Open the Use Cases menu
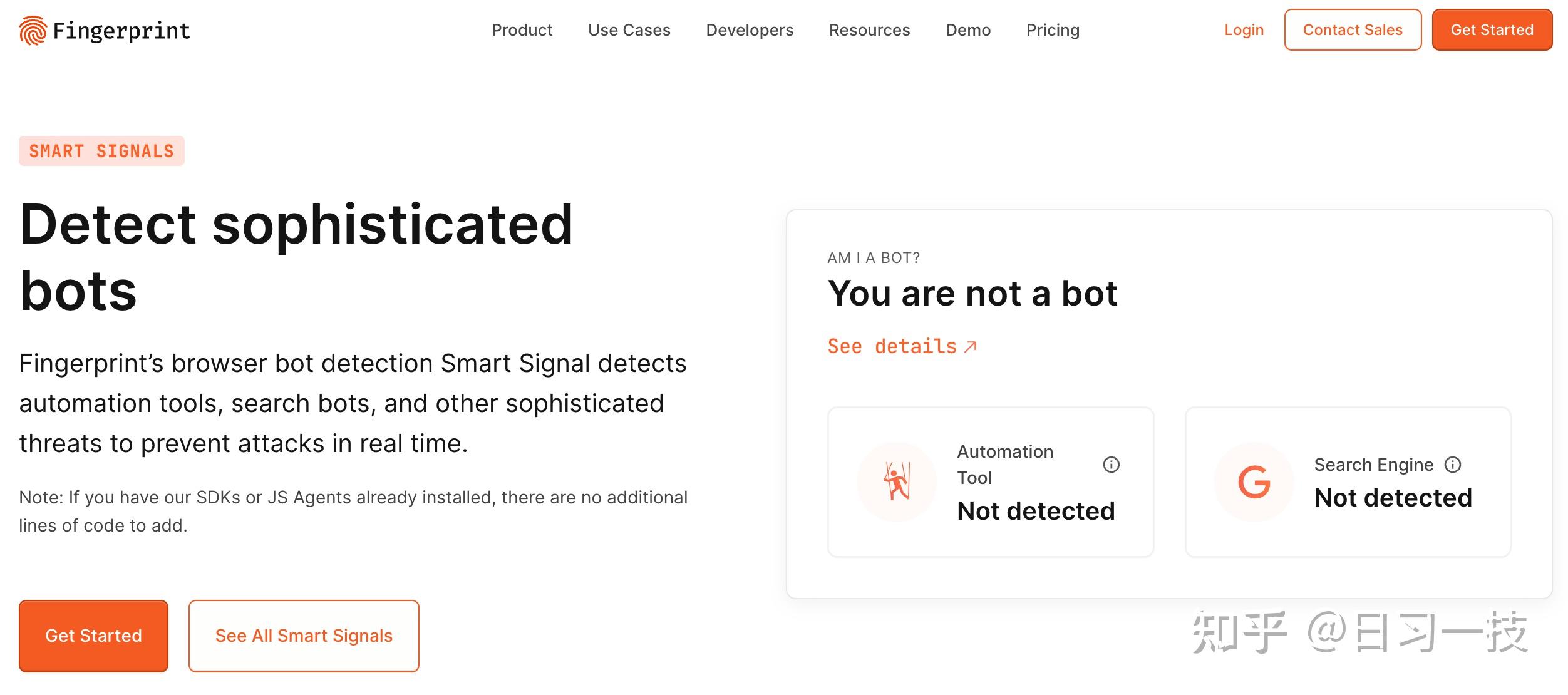Screen dimensions: 1568x695 (629, 30)
